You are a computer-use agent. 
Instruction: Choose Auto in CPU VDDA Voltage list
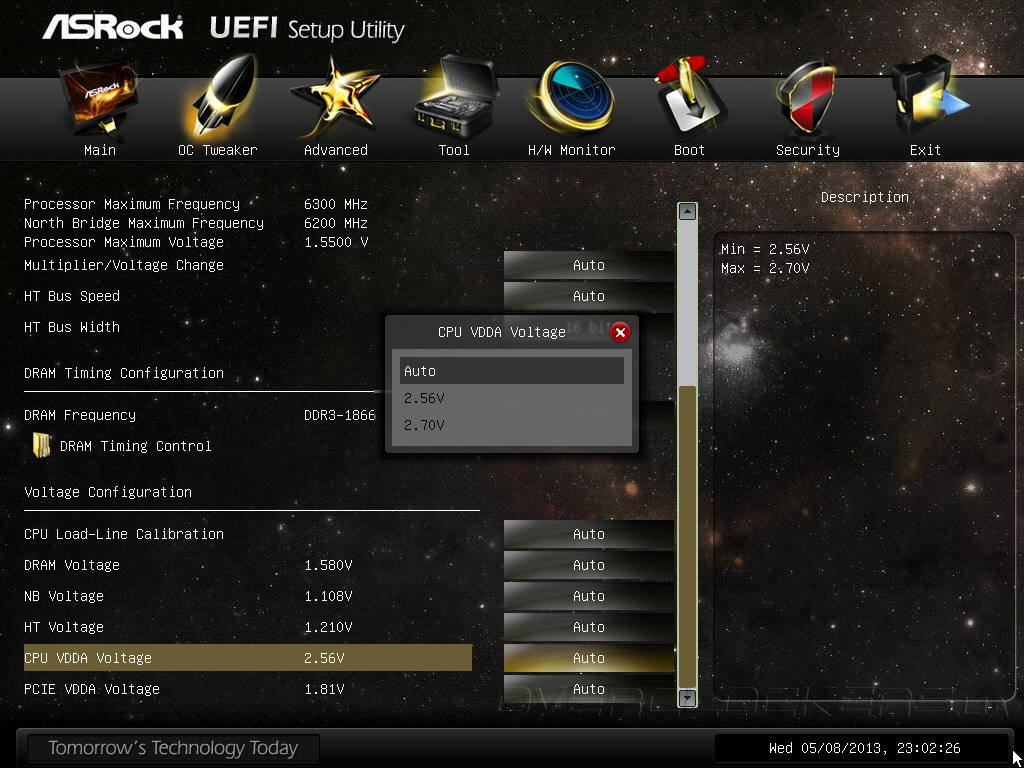(512, 371)
